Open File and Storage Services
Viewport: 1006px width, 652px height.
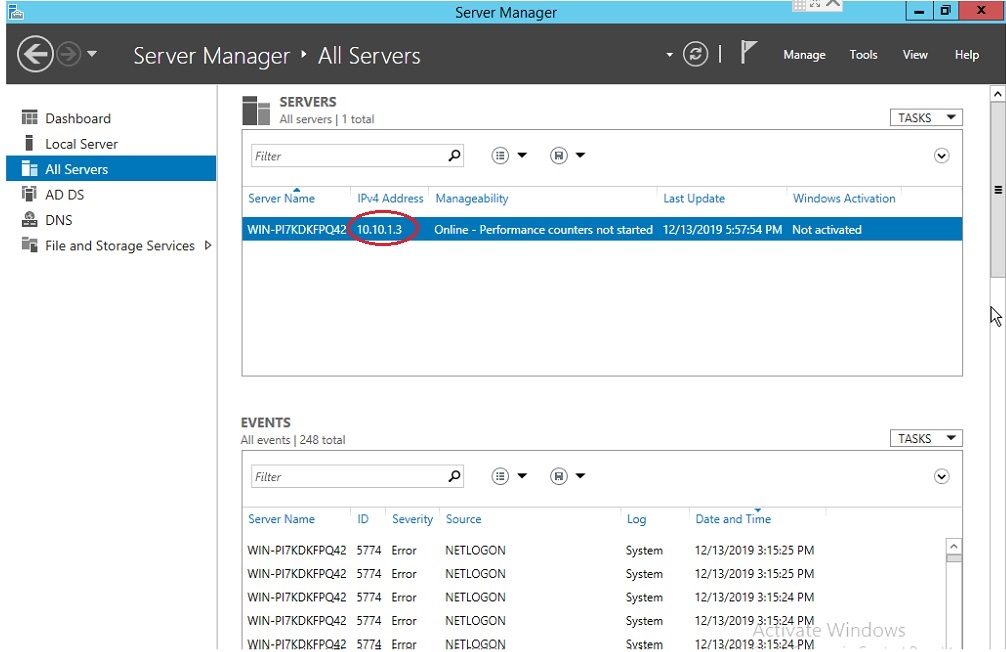coord(111,245)
